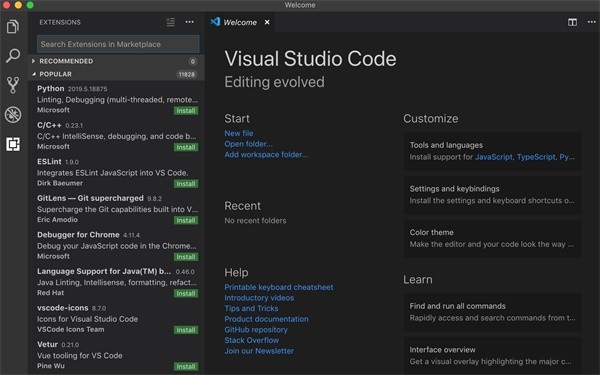Open the Printable keyboard cheatsheet link
The width and height of the screenshot is (600, 375).
(279, 287)
